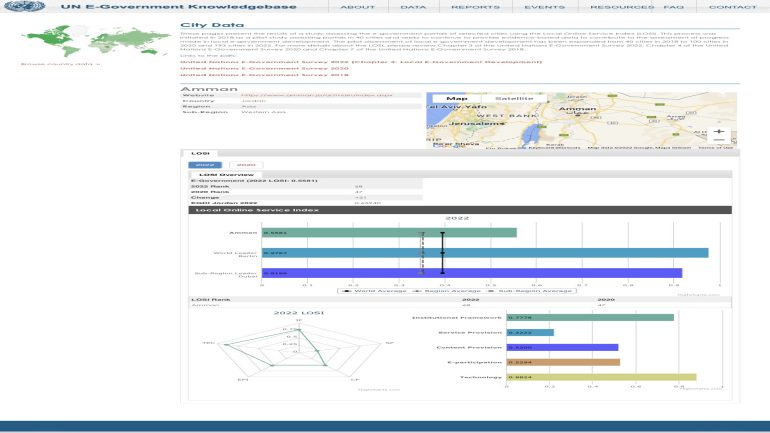Screen dimensions: 770x433
Task: Click the City Data heading
Action: 212,25
